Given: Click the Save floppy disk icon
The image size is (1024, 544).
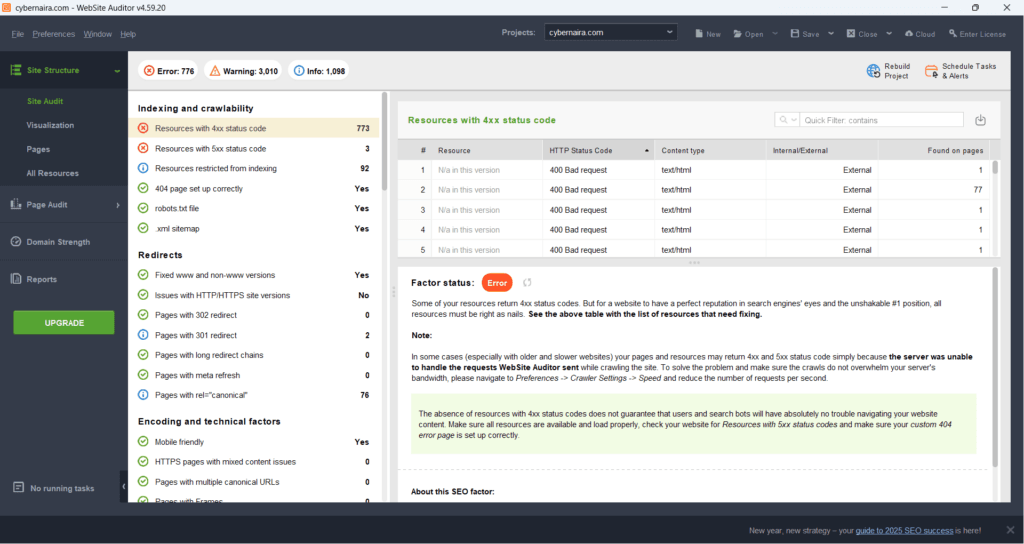Looking at the screenshot, I should pyautogui.click(x=795, y=33).
